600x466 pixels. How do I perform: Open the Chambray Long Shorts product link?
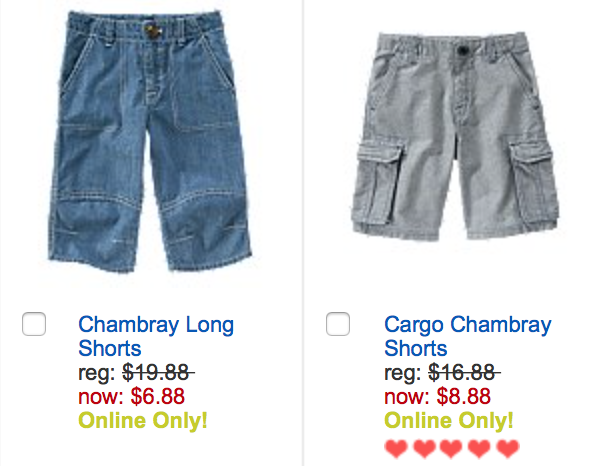click(x=155, y=336)
